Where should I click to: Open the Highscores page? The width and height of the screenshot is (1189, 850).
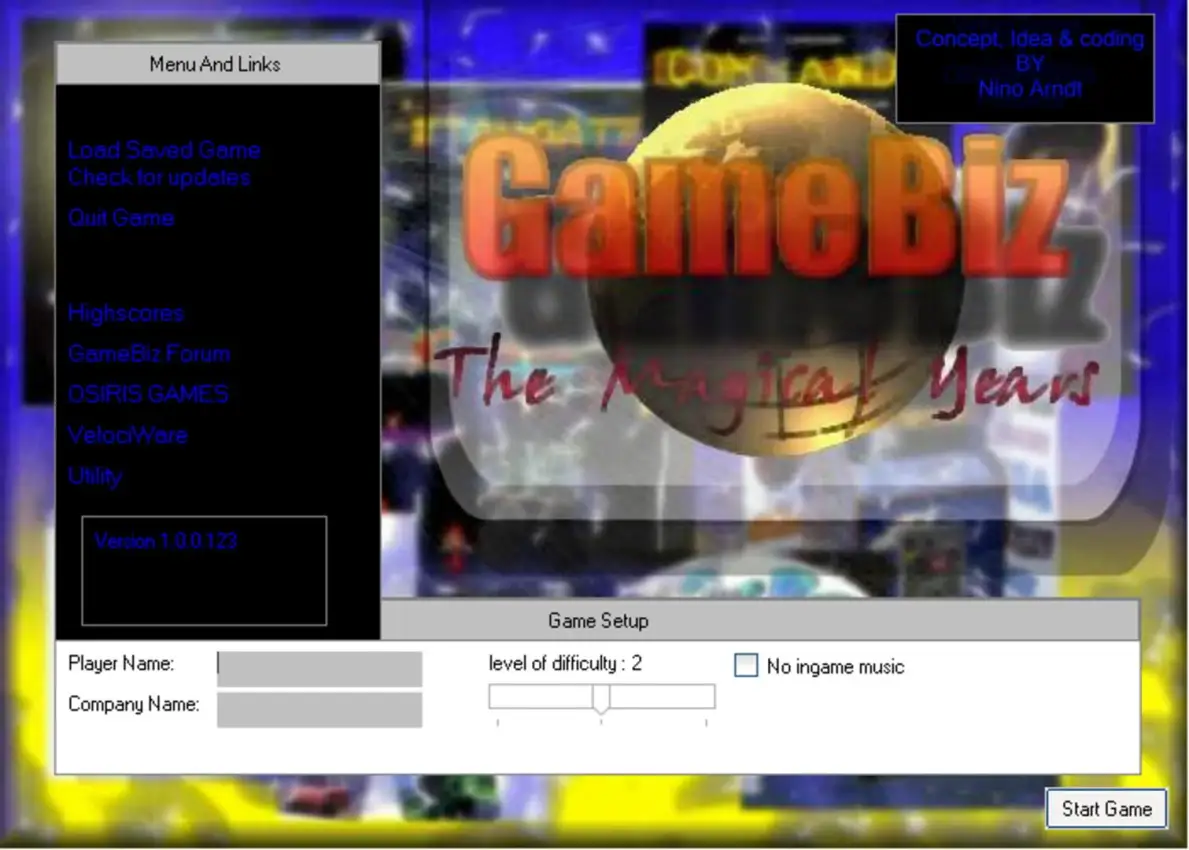point(125,313)
